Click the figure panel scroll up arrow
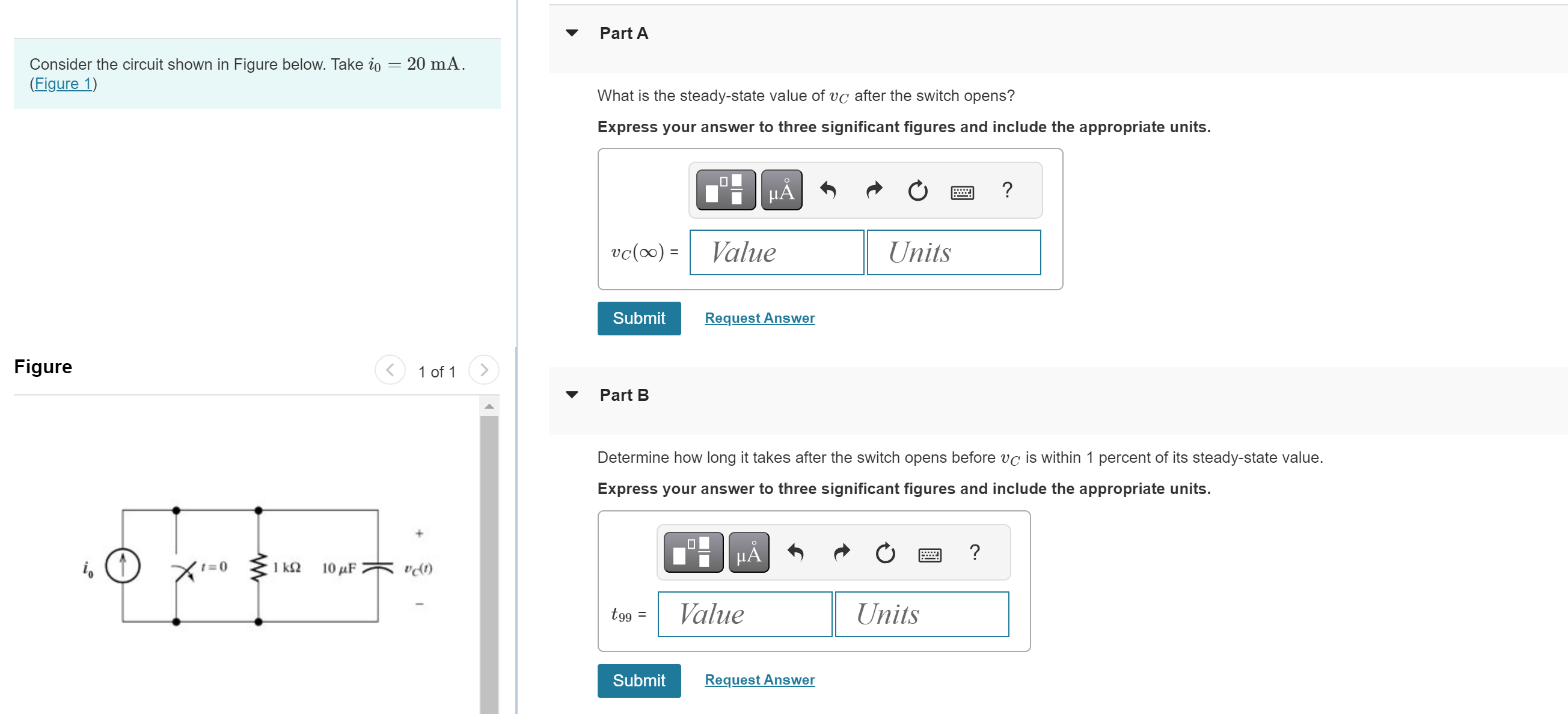The height and width of the screenshot is (714, 1568). tap(489, 406)
